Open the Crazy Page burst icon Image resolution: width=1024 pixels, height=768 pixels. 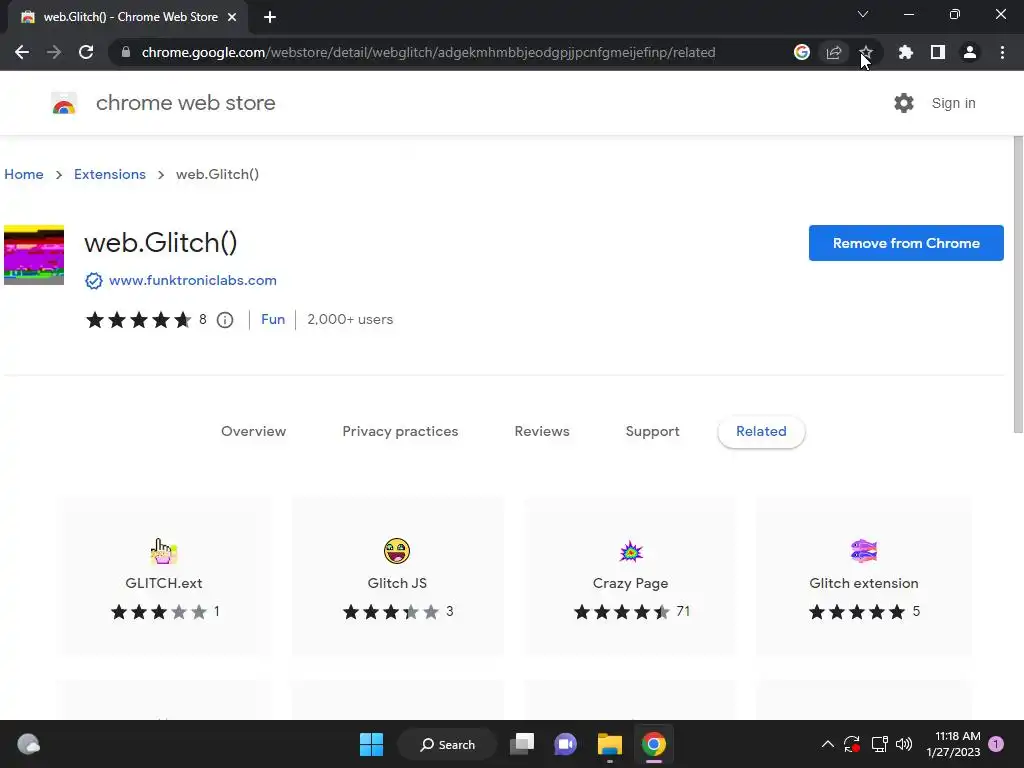pyautogui.click(x=631, y=552)
